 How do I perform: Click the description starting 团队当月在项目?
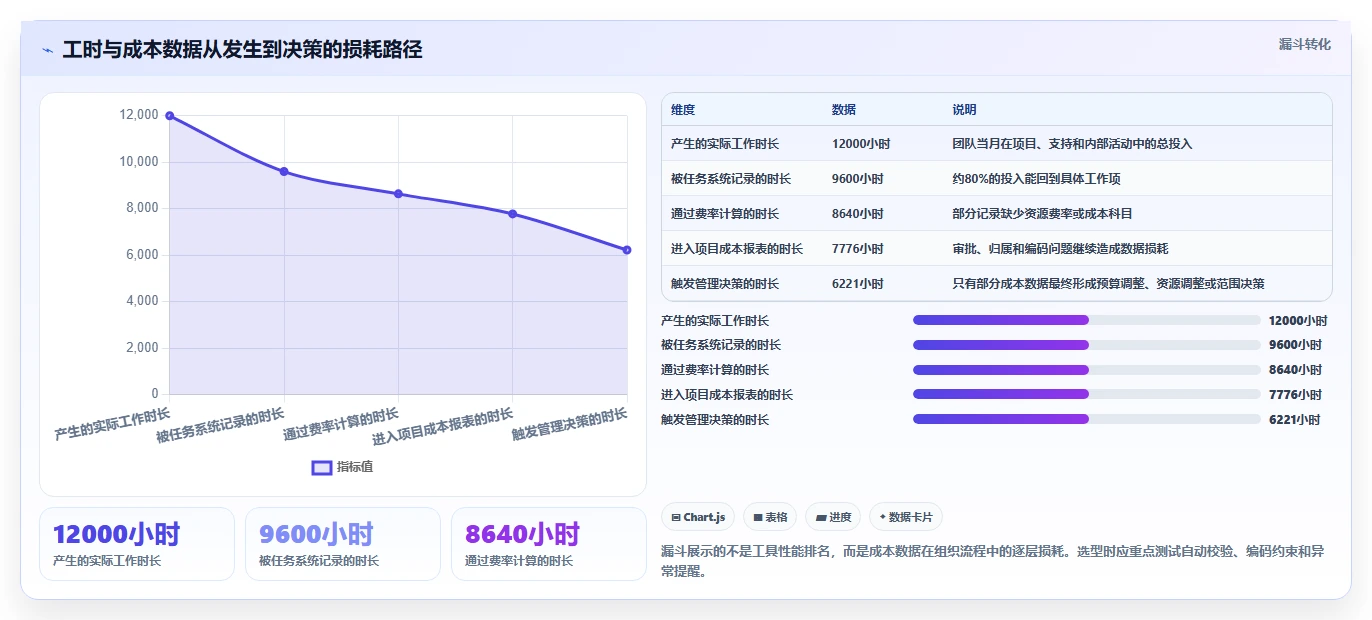(x=1072, y=144)
